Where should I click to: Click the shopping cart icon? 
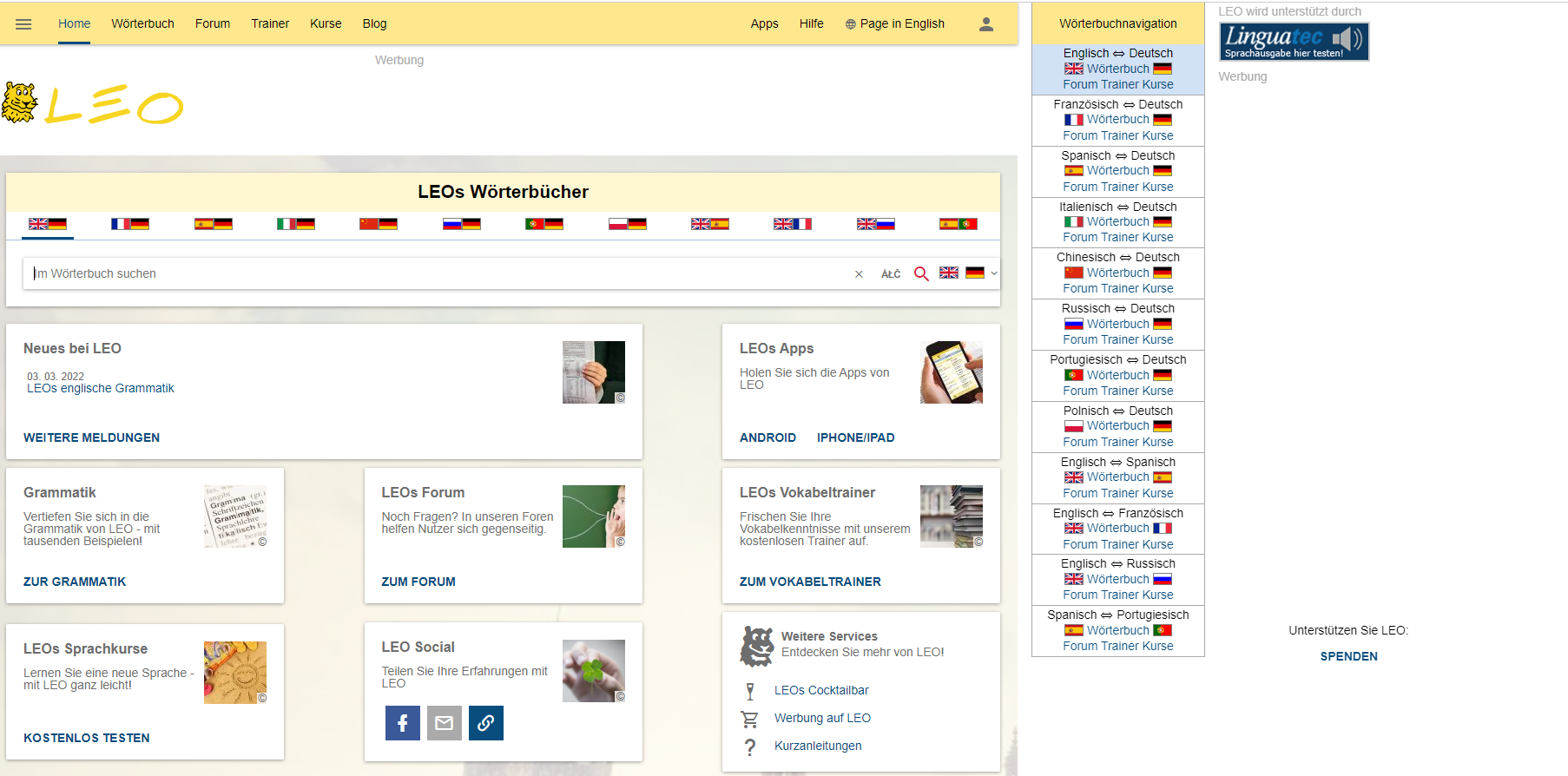click(749, 719)
